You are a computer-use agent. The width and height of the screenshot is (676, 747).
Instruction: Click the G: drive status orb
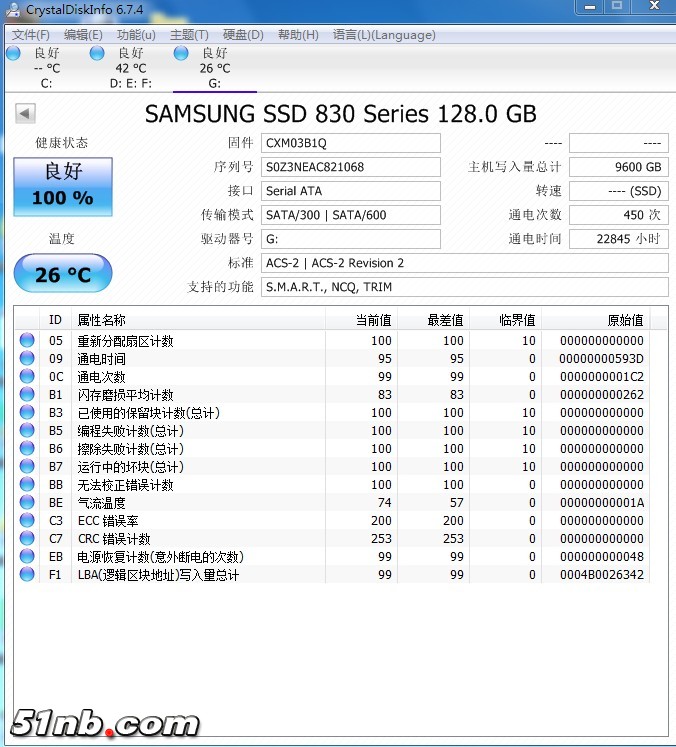coord(181,53)
